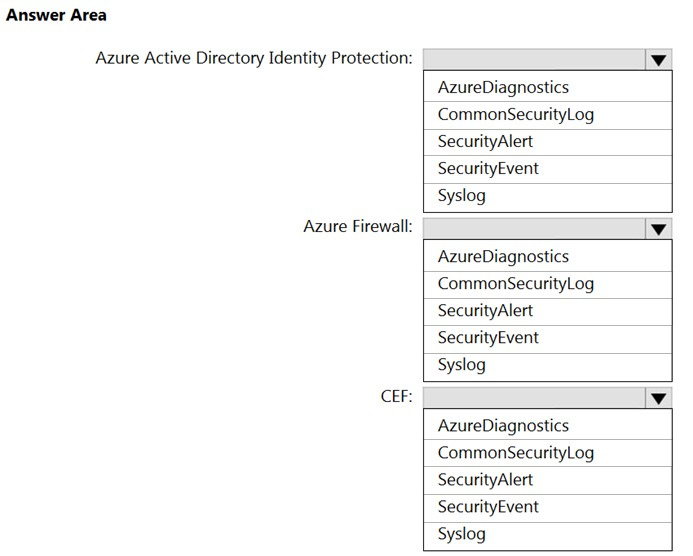The height and width of the screenshot is (556, 693).
Task: Open the Azure Firewall dropdown arrow
Action: pyautogui.click(x=657, y=228)
